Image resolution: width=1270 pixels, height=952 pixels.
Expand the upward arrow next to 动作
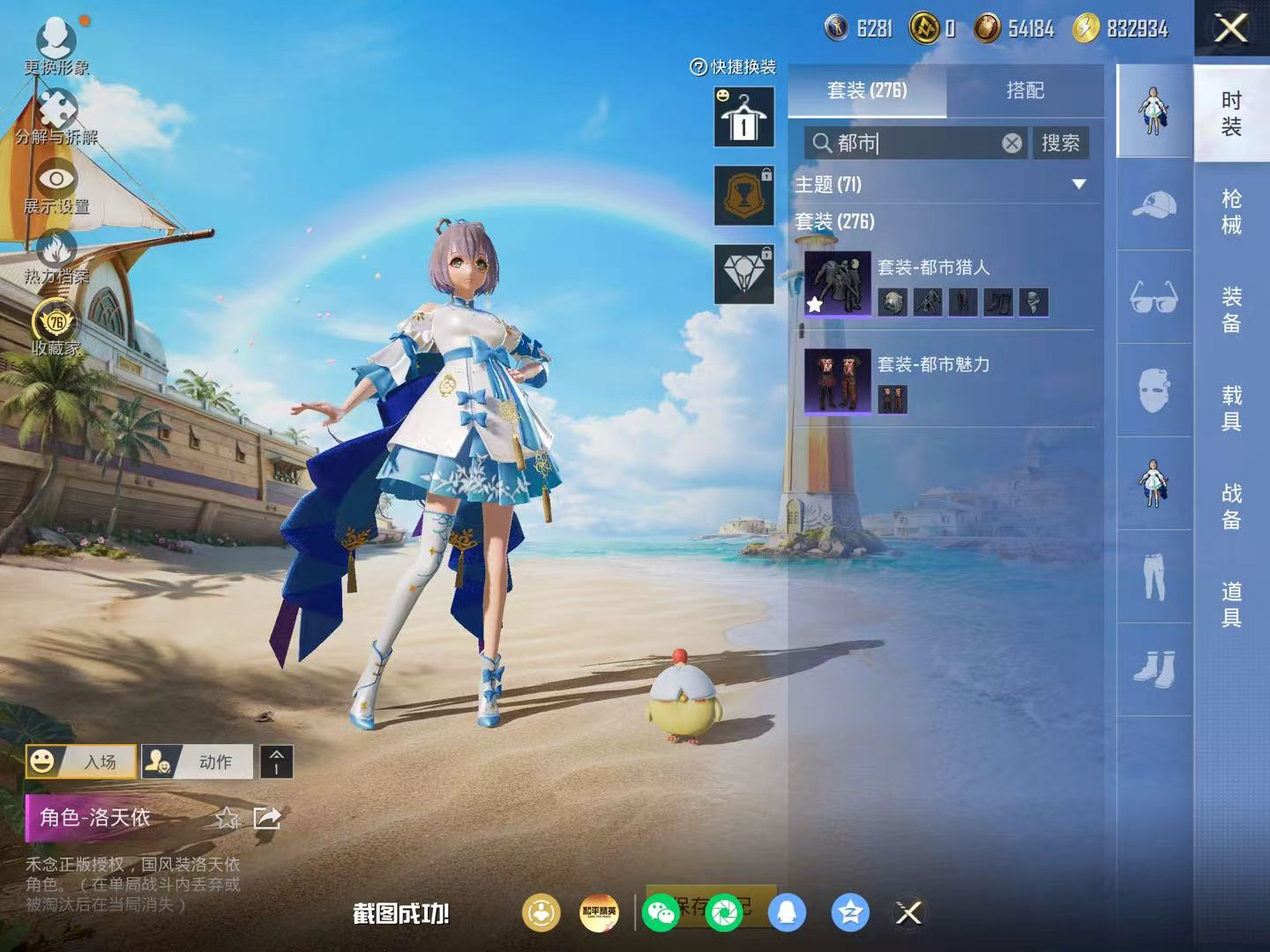pos(276,762)
